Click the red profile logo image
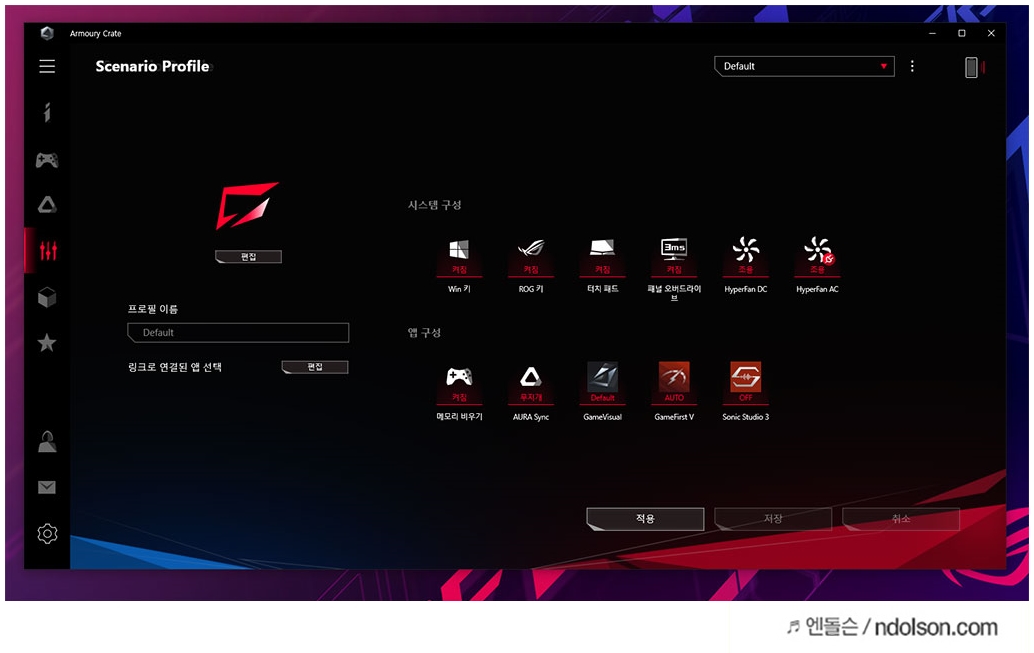The width and height of the screenshot is (1034, 653). click(248, 205)
